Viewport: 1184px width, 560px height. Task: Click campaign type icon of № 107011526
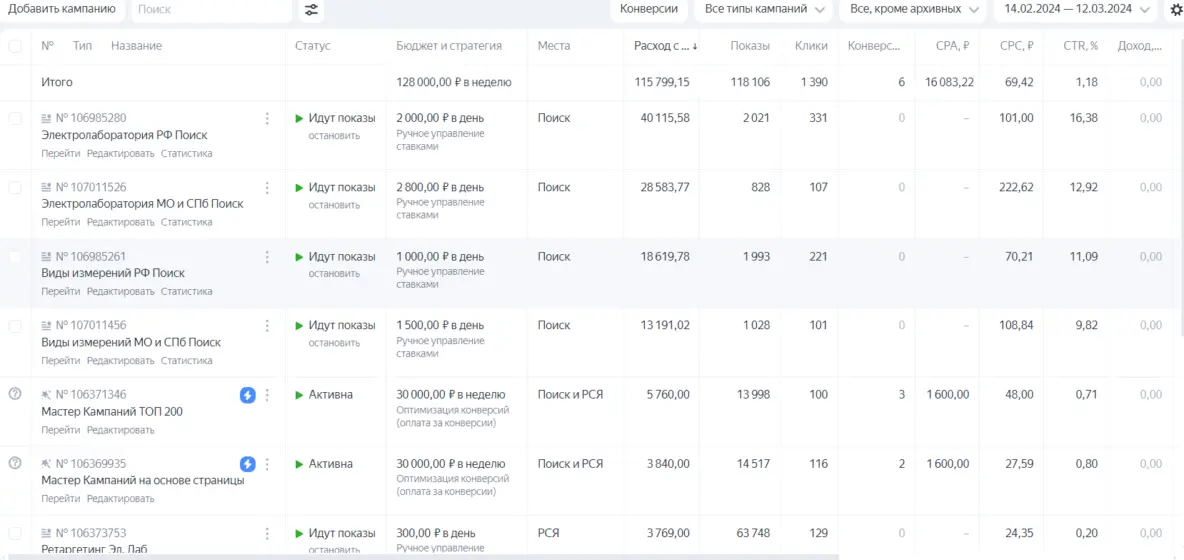click(46, 188)
